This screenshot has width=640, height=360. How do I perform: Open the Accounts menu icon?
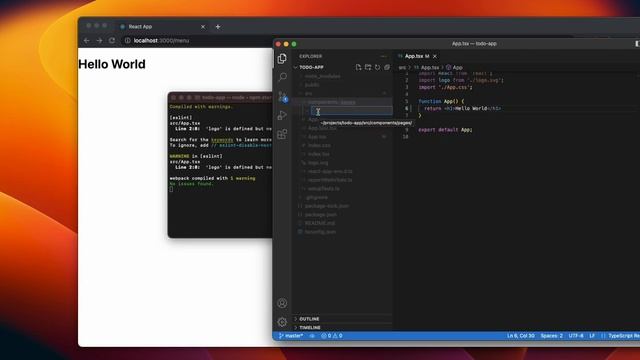point(282,303)
